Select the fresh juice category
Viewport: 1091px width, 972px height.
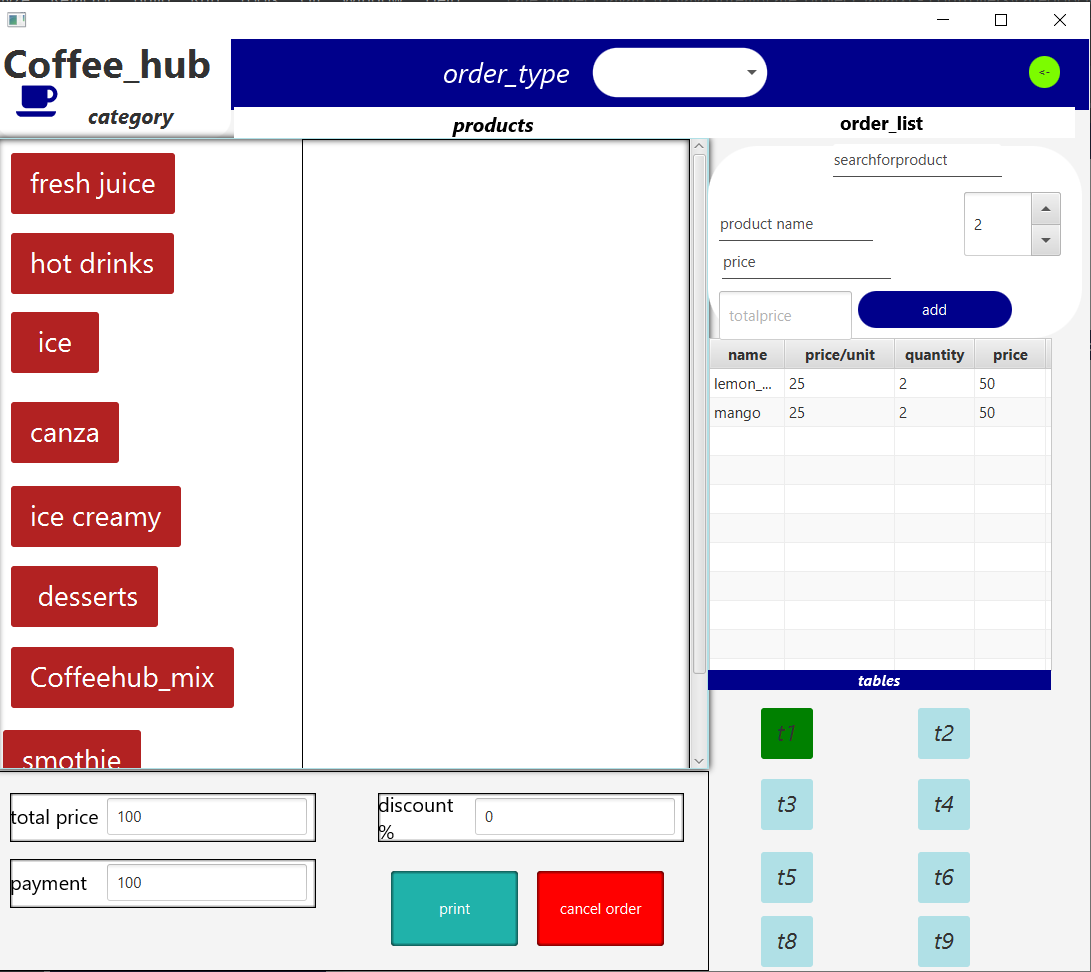(93, 184)
